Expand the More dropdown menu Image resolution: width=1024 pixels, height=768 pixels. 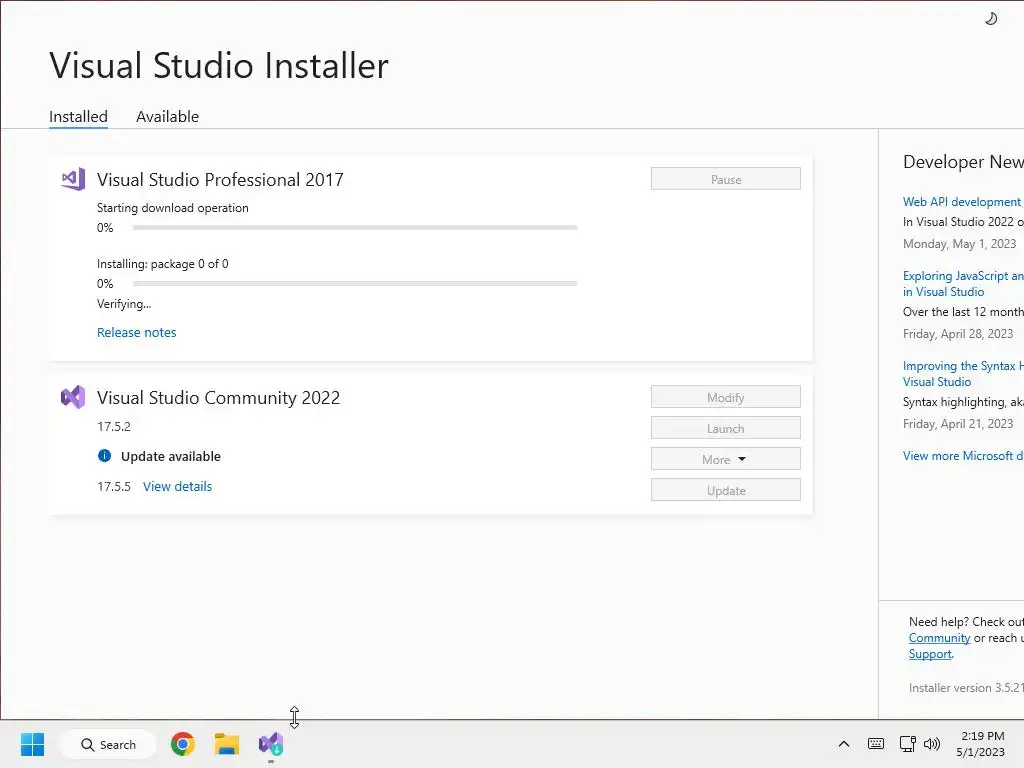tap(726, 459)
